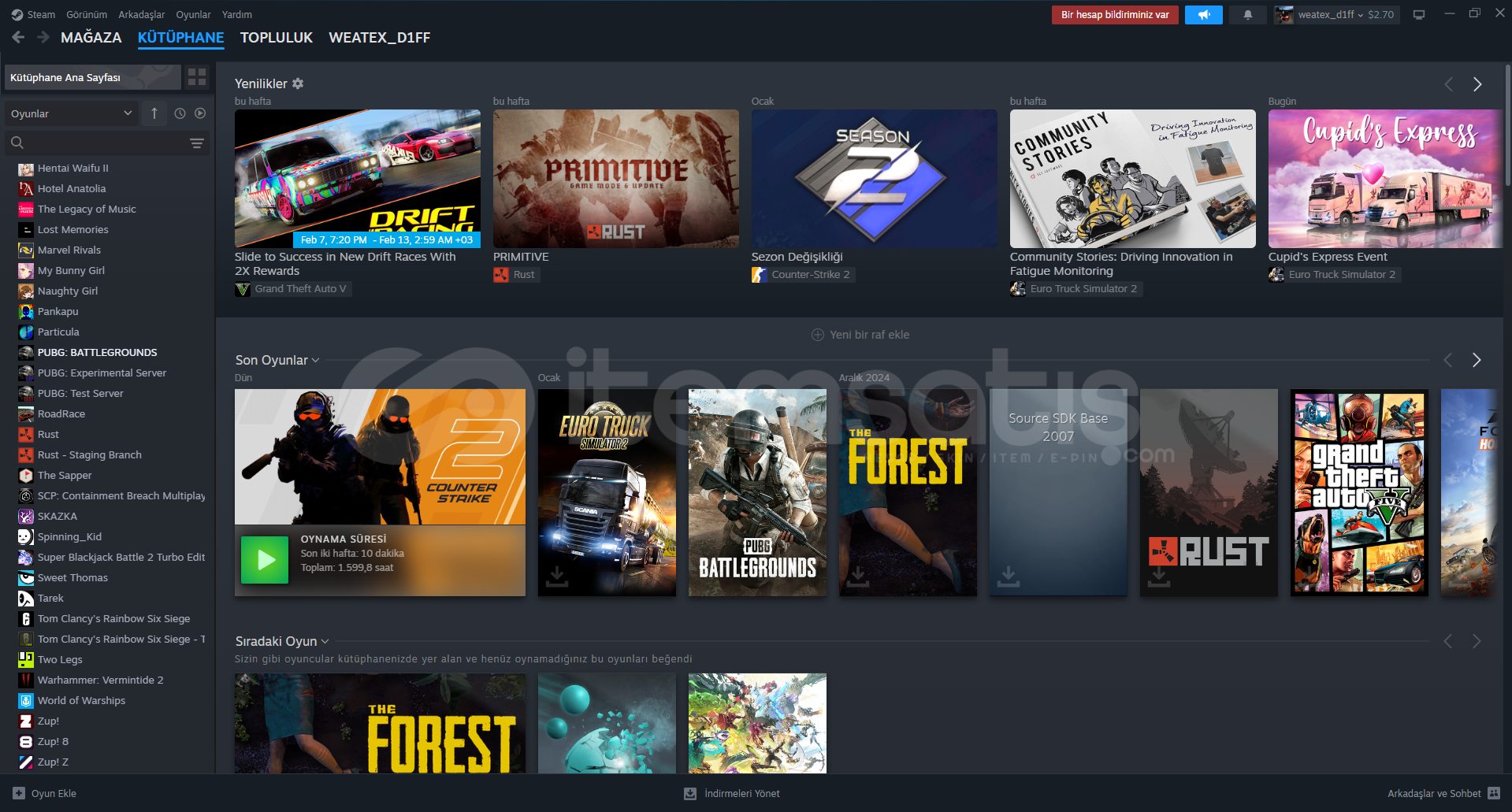Click Oyun Ekle at bottom left
This screenshot has width=1512, height=812.
point(45,793)
